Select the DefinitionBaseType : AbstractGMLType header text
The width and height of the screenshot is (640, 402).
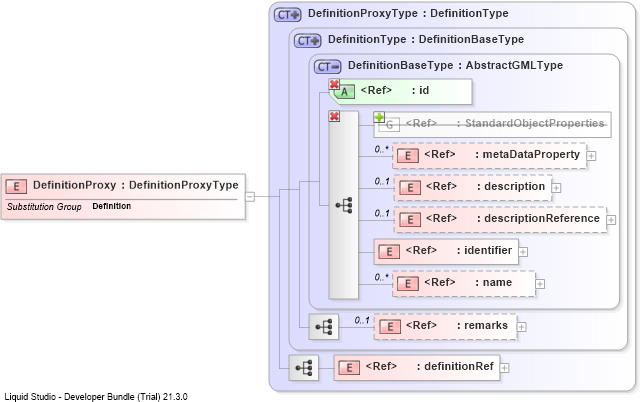pyautogui.click(x=455, y=65)
